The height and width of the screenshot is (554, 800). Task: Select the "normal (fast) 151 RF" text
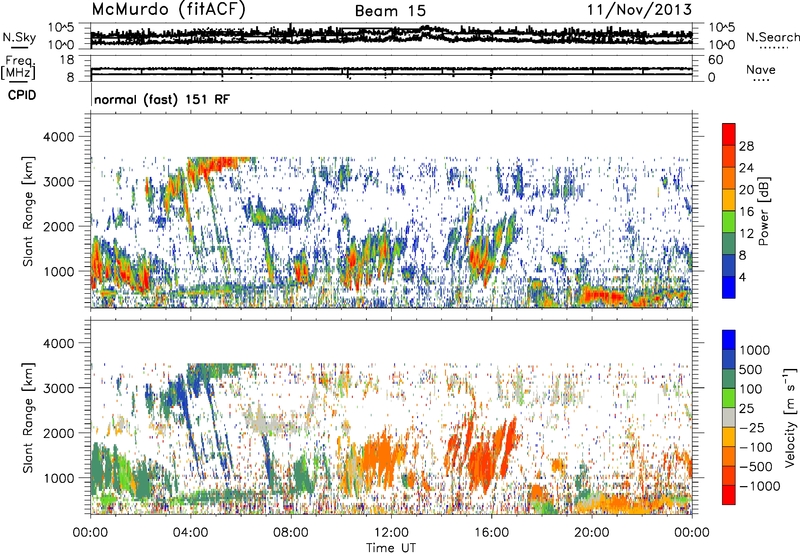point(162,99)
